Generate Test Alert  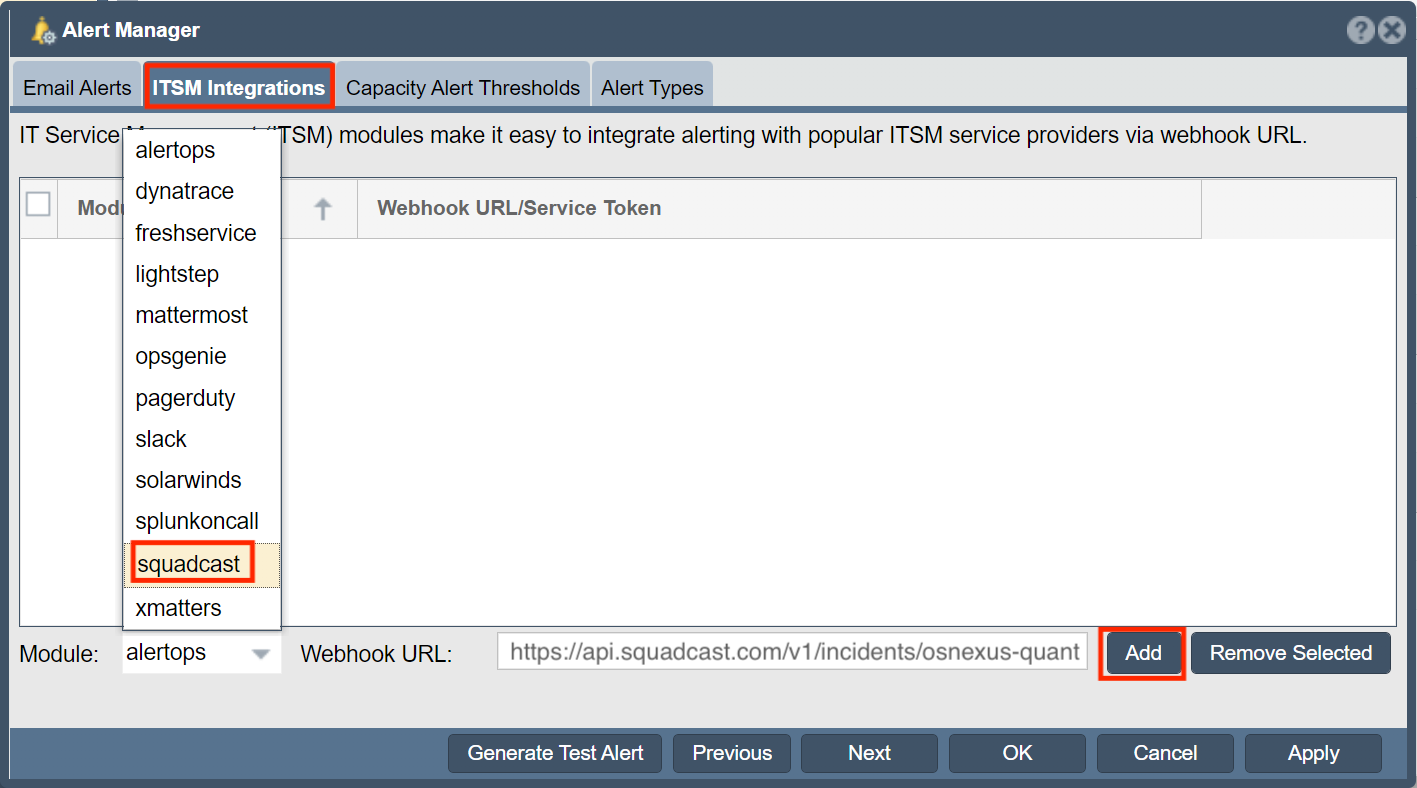(x=555, y=753)
